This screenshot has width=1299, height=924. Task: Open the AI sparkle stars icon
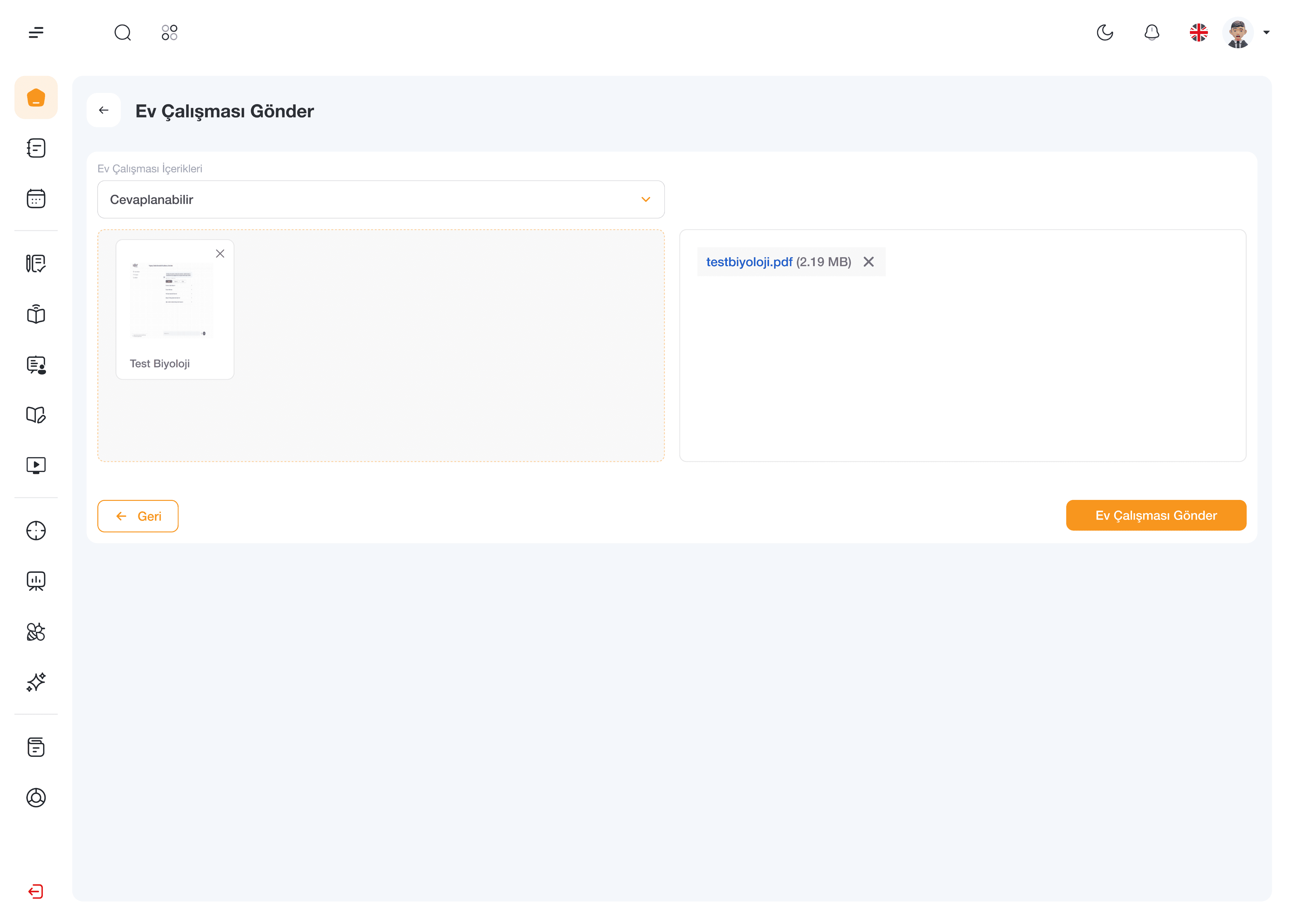click(36, 682)
